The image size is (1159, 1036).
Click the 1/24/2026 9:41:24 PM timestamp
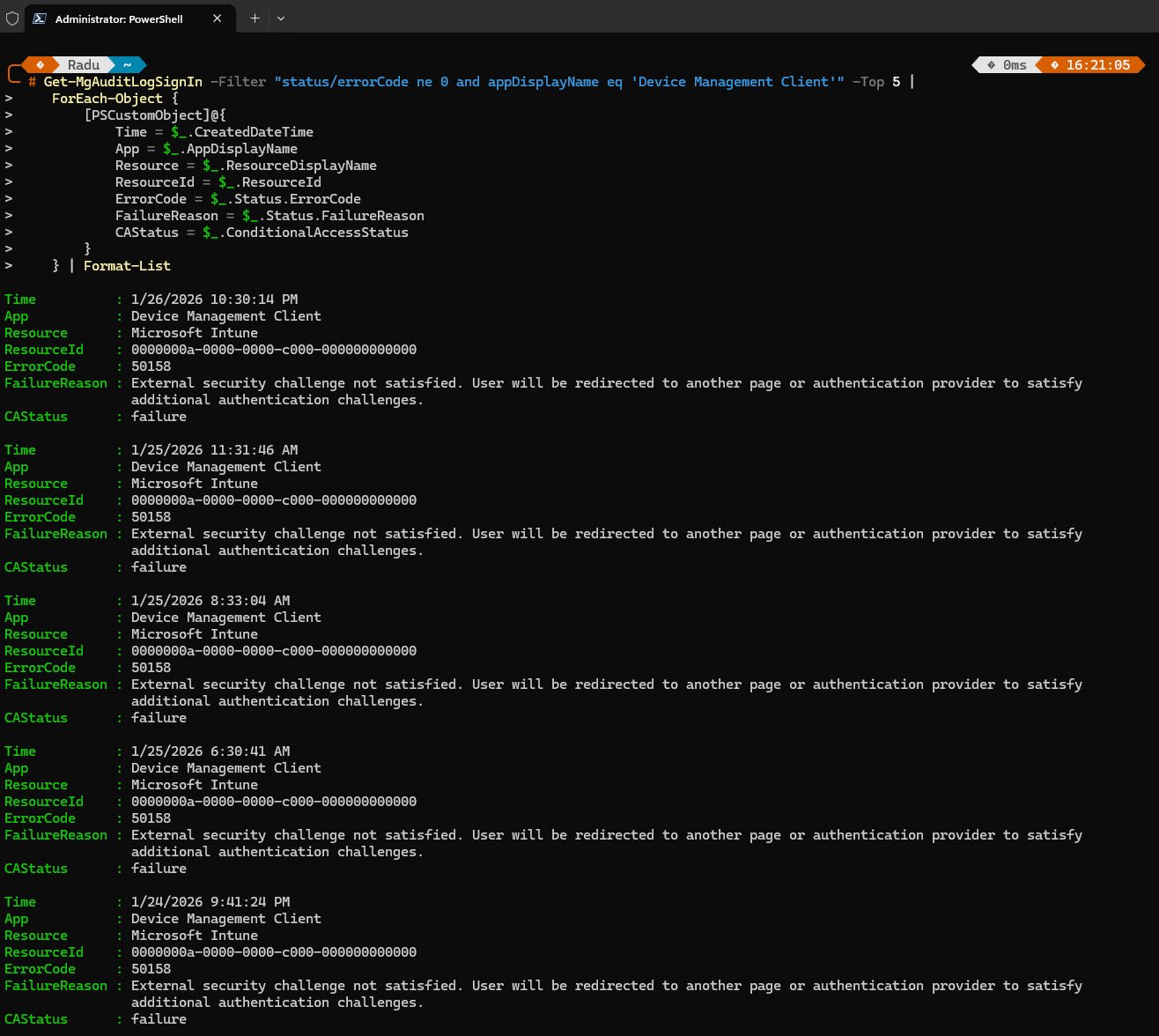[x=210, y=902]
